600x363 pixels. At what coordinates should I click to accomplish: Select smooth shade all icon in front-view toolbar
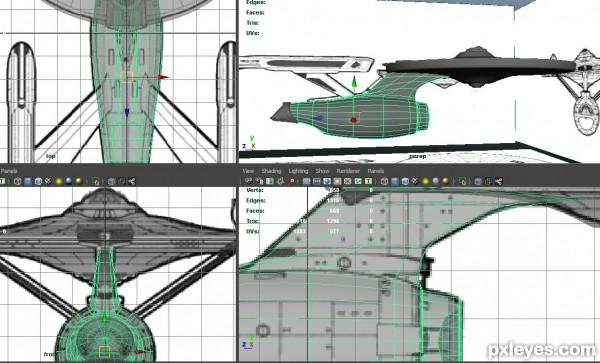coord(28,181)
